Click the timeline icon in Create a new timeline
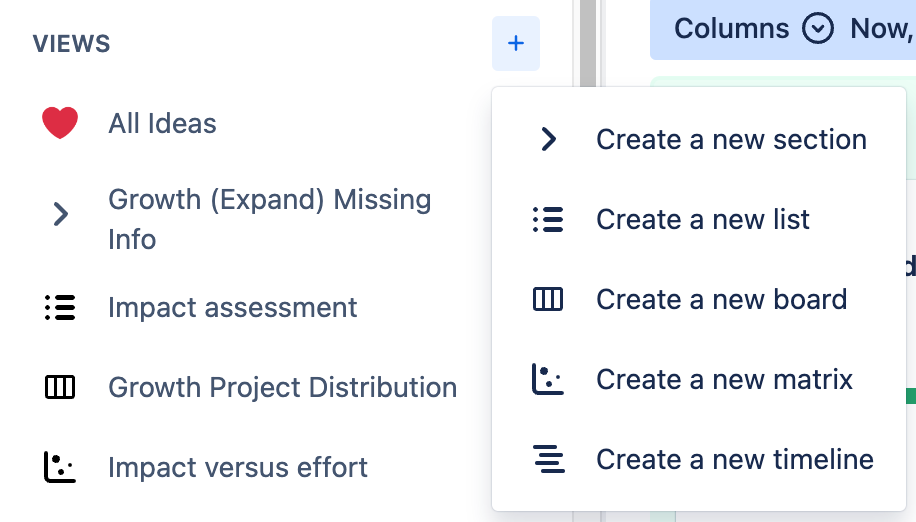This screenshot has width=916, height=522. click(548, 459)
